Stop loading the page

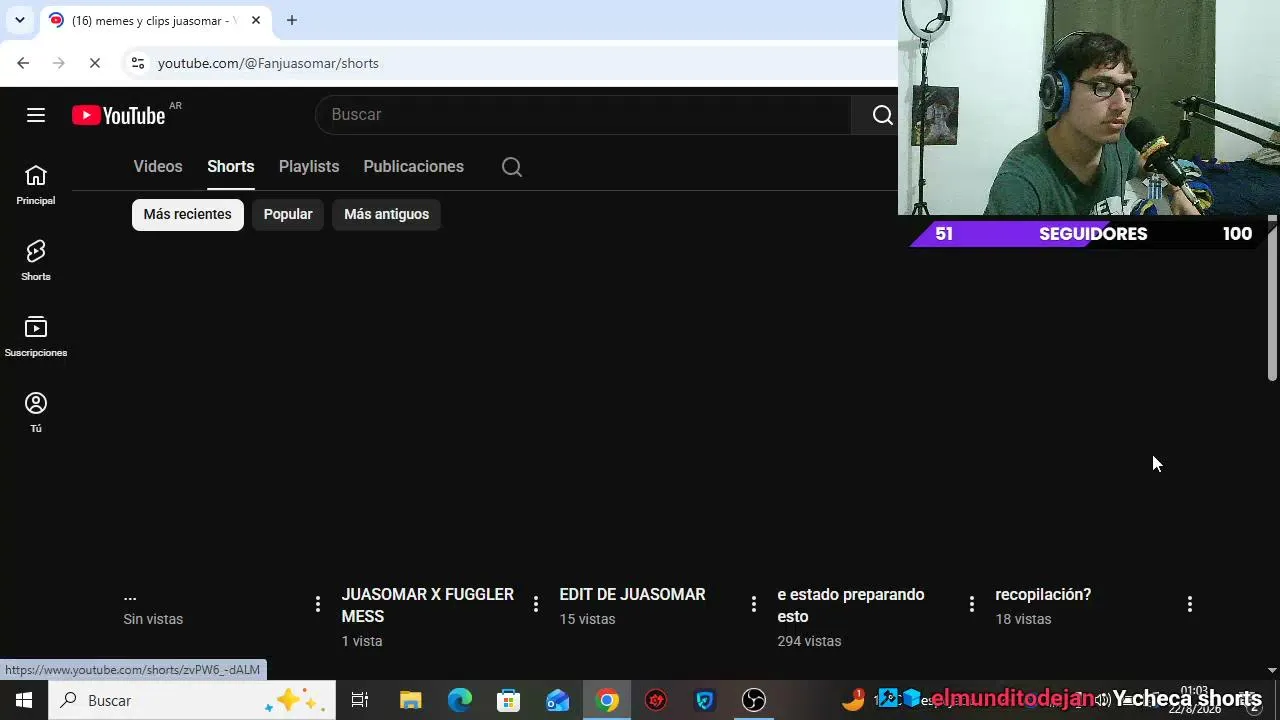point(94,63)
